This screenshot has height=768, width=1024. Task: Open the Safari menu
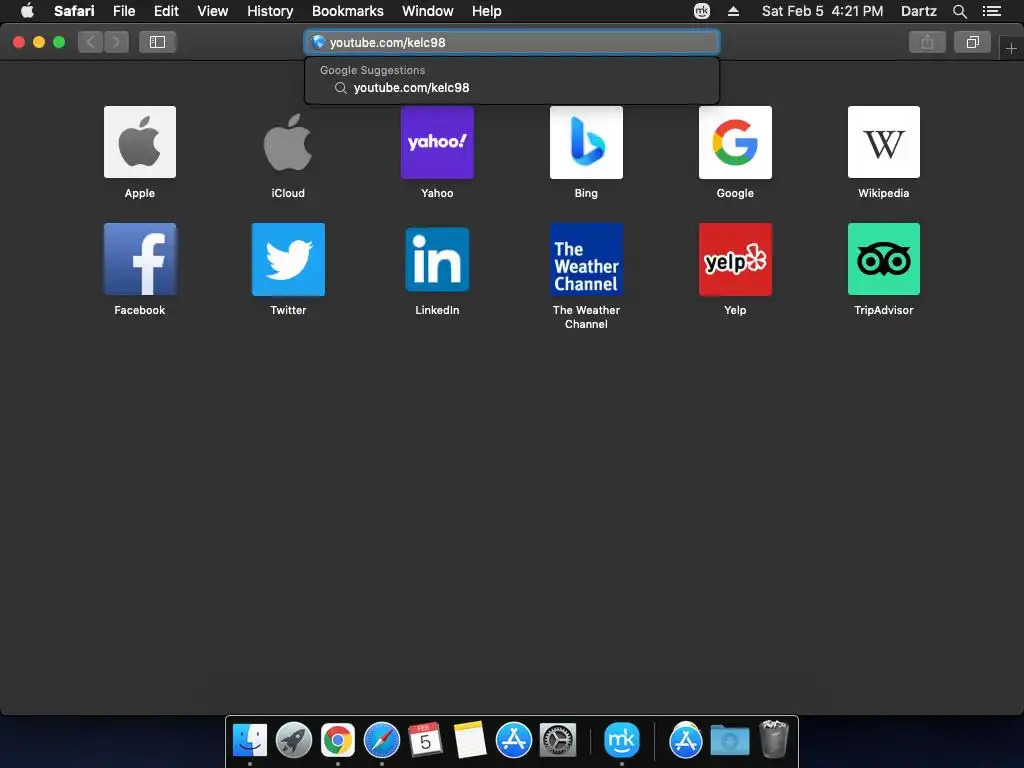pos(74,11)
